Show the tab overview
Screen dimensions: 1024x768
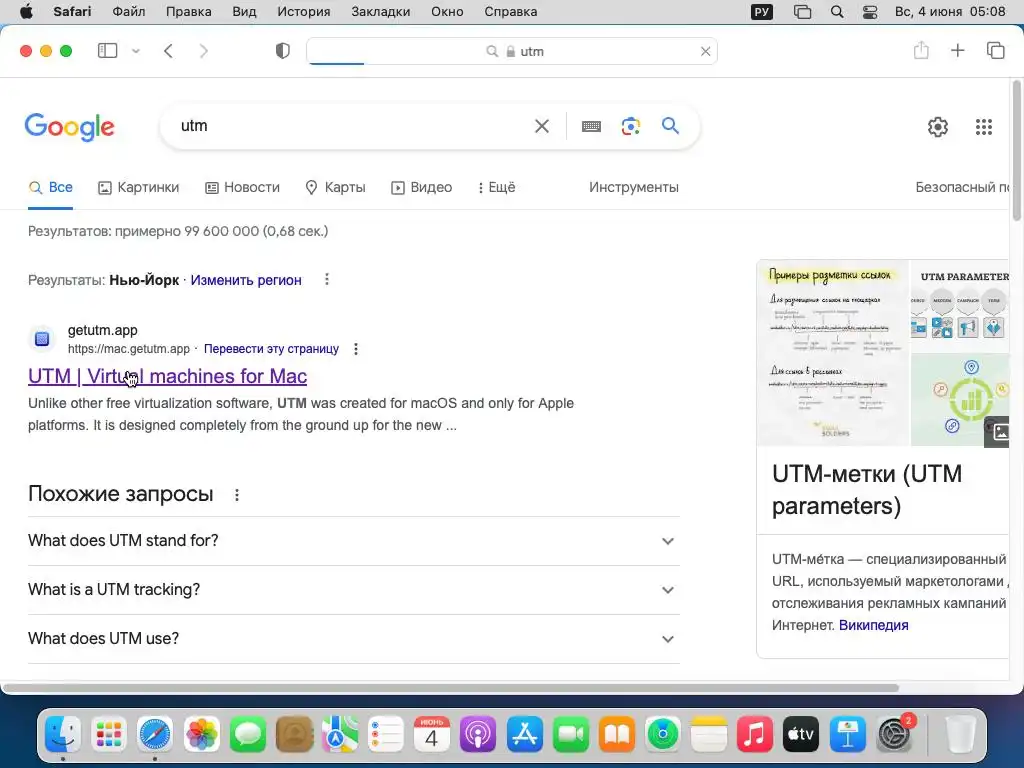[995, 50]
